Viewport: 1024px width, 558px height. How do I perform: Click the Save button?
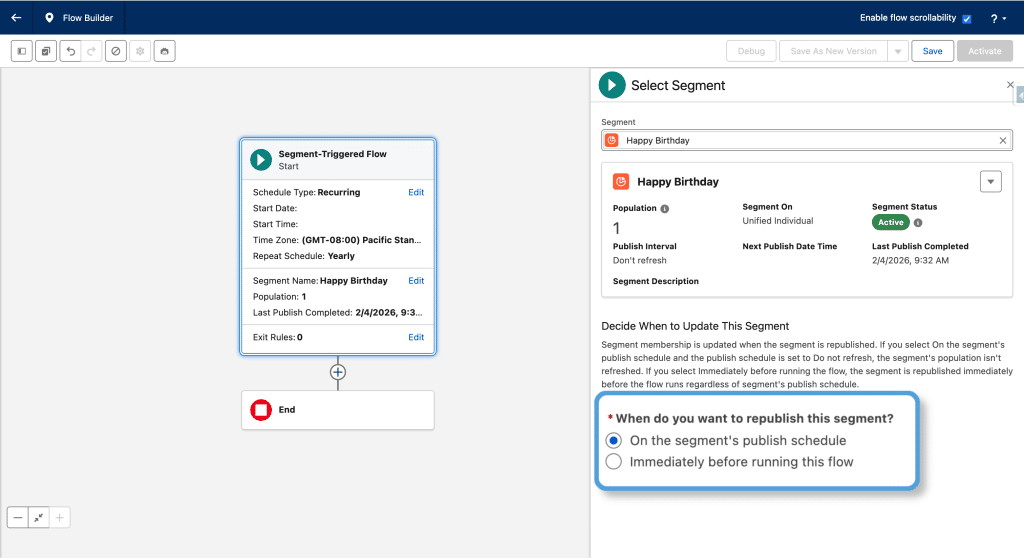point(932,51)
